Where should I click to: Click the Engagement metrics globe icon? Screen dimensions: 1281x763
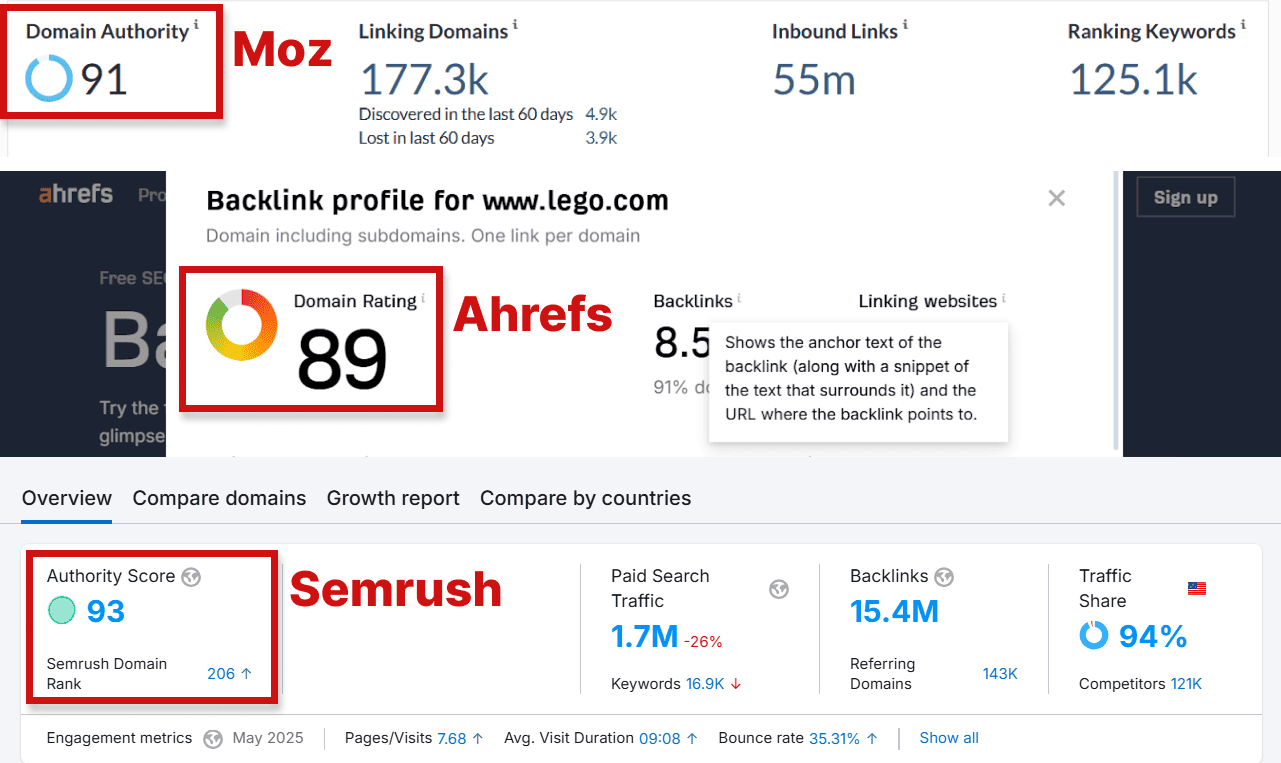tap(212, 738)
